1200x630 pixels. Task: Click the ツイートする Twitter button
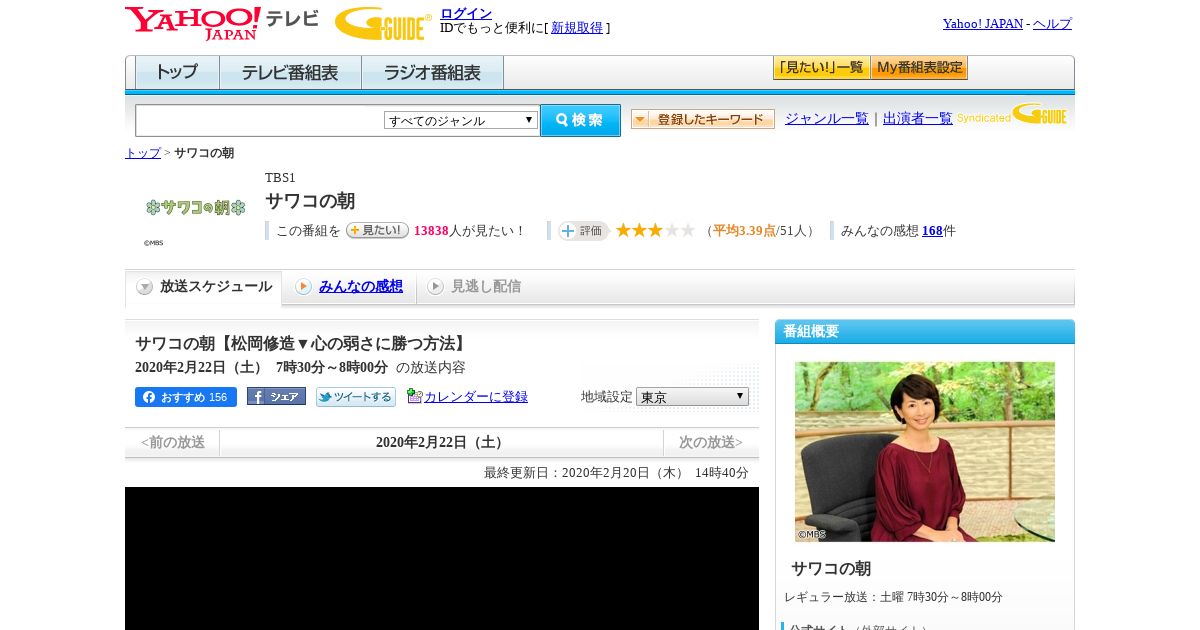[x=356, y=397]
